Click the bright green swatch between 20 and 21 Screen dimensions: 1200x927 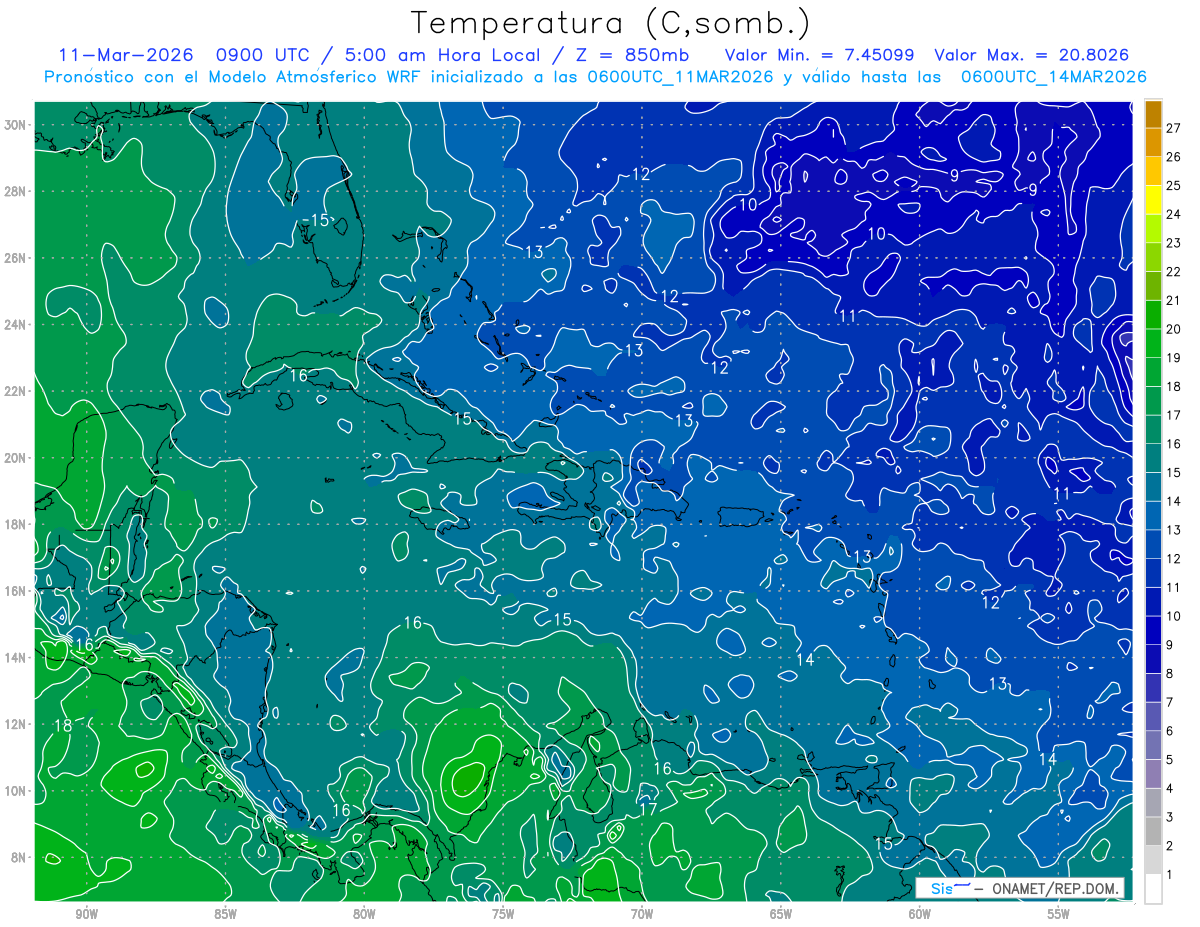1153,314
